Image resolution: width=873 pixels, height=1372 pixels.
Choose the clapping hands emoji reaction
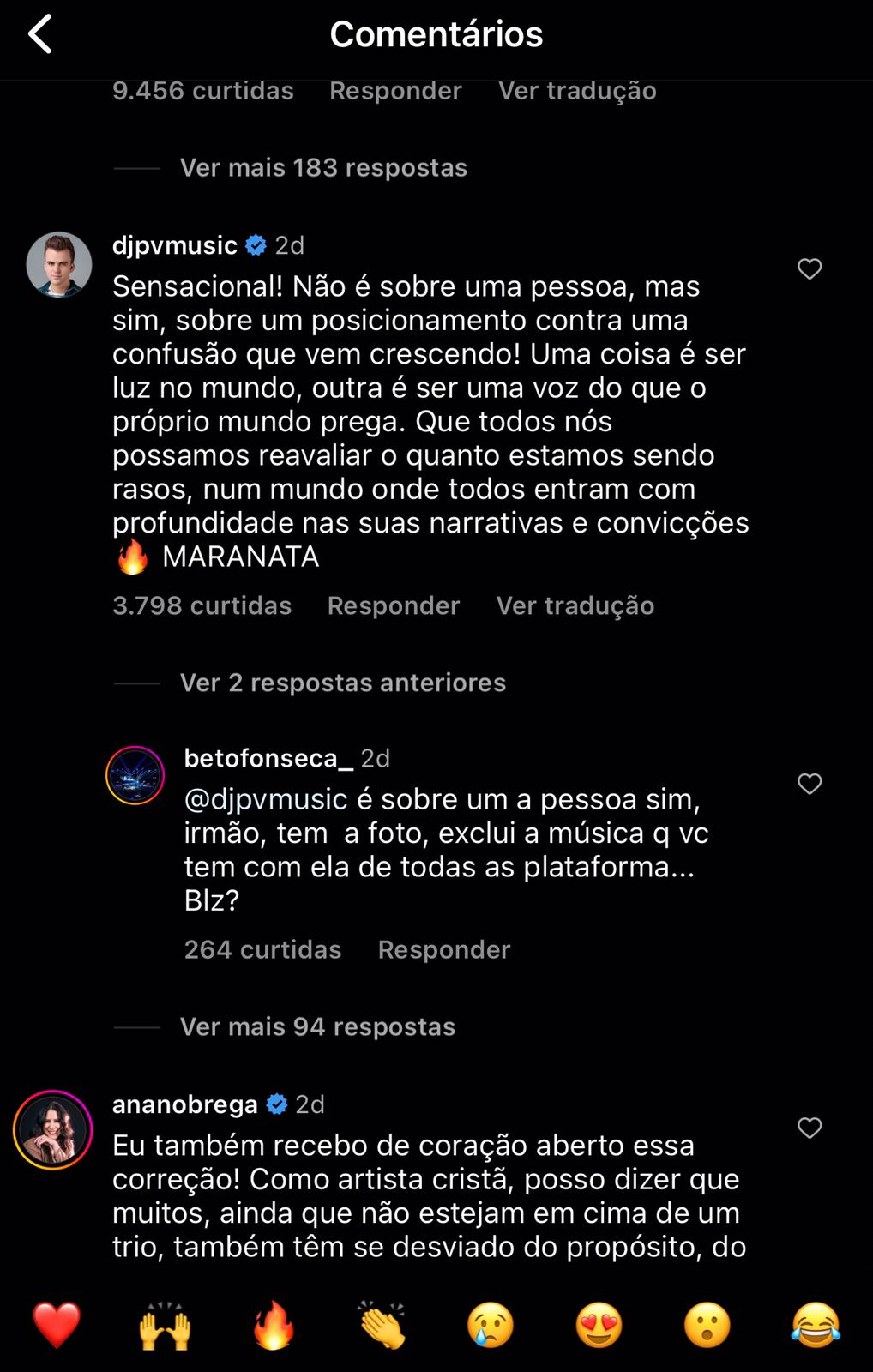tap(382, 1324)
